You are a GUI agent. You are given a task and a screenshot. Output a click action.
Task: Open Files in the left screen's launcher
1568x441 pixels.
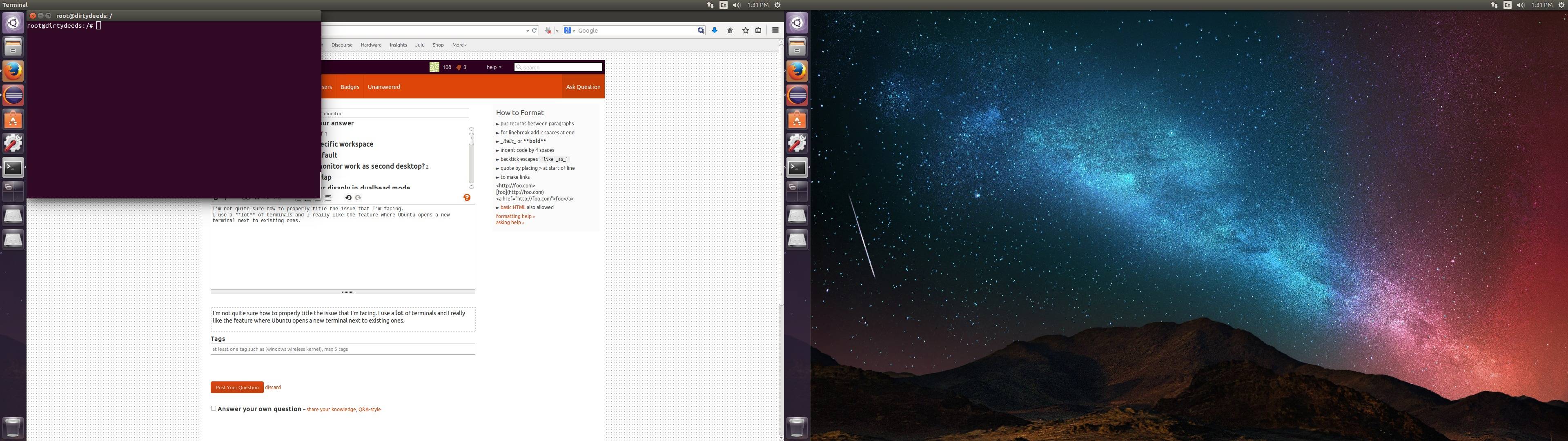tap(13, 47)
